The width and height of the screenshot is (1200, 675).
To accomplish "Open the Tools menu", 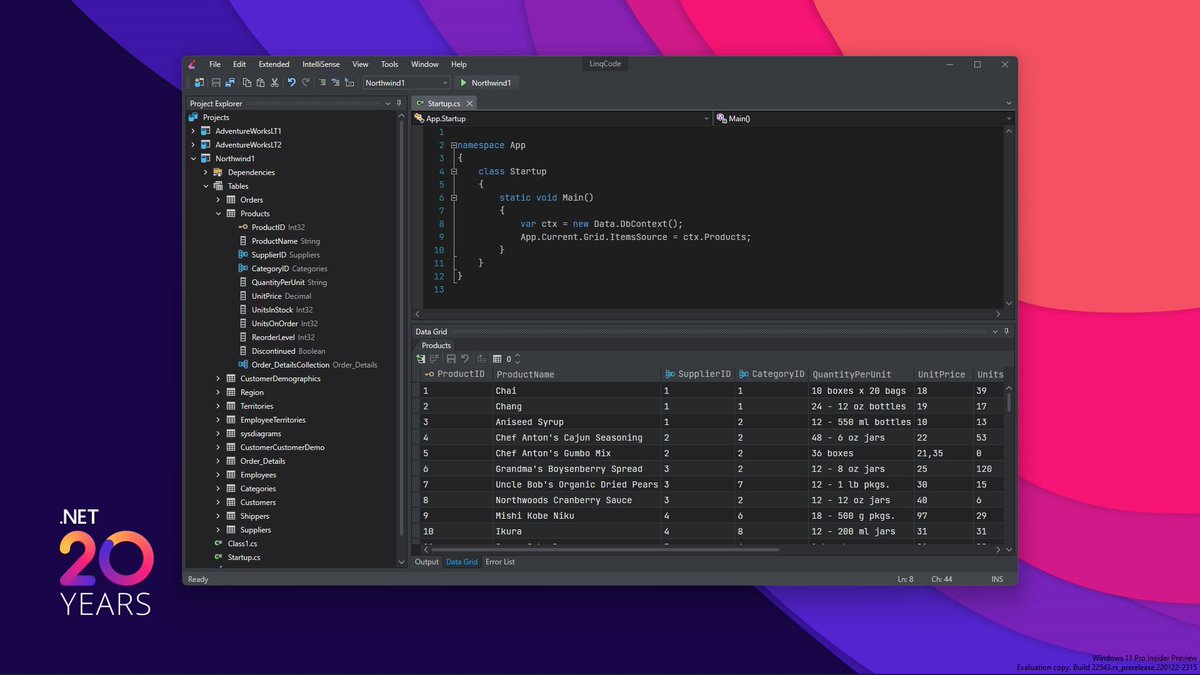I will point(390,64).
